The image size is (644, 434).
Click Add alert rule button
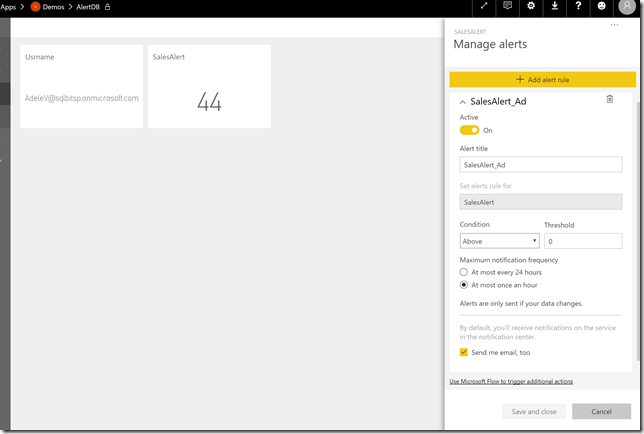pos(543,79)
